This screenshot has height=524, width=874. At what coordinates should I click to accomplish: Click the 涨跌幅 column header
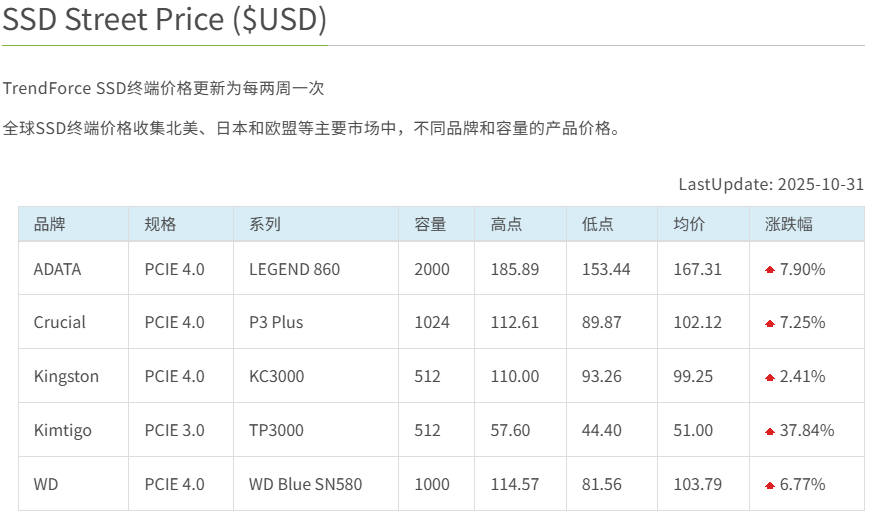pos(788,225)
